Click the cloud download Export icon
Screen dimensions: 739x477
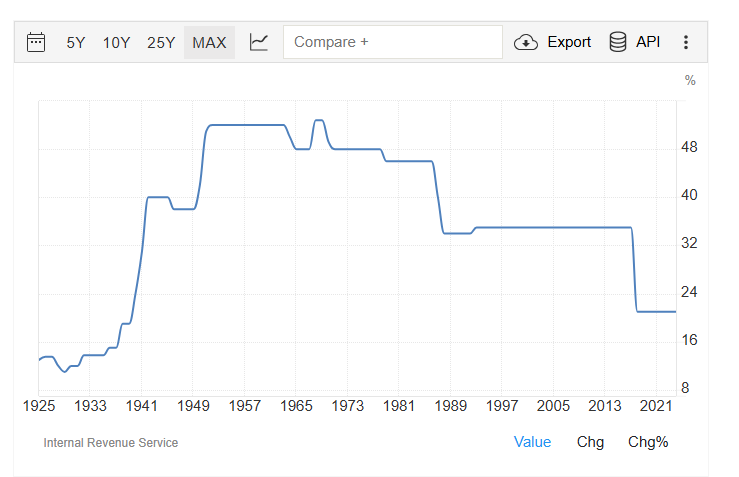[526, 42]
